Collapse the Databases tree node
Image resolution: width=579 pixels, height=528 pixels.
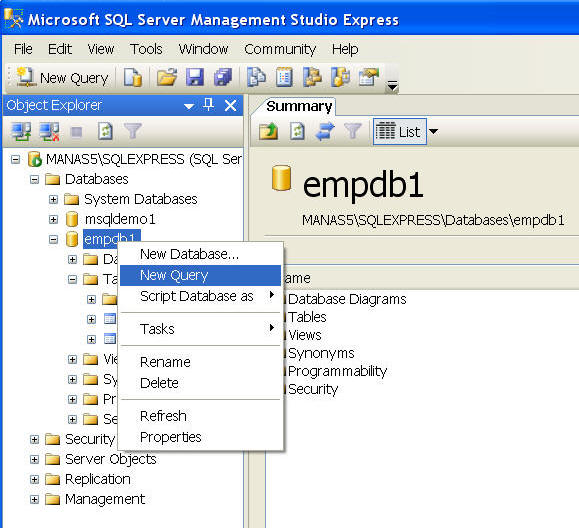(34, 179)
